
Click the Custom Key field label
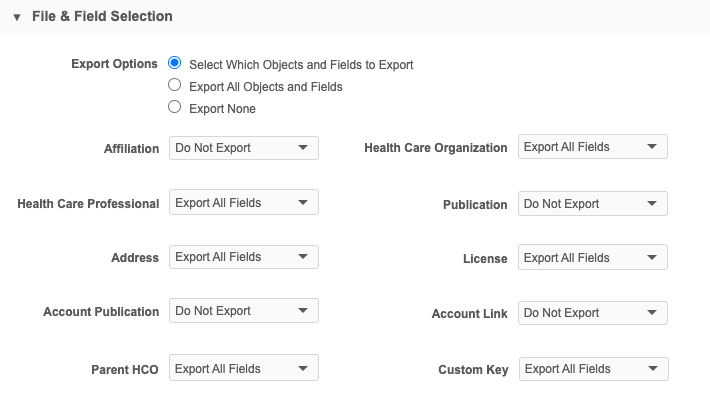coord(473,370)
